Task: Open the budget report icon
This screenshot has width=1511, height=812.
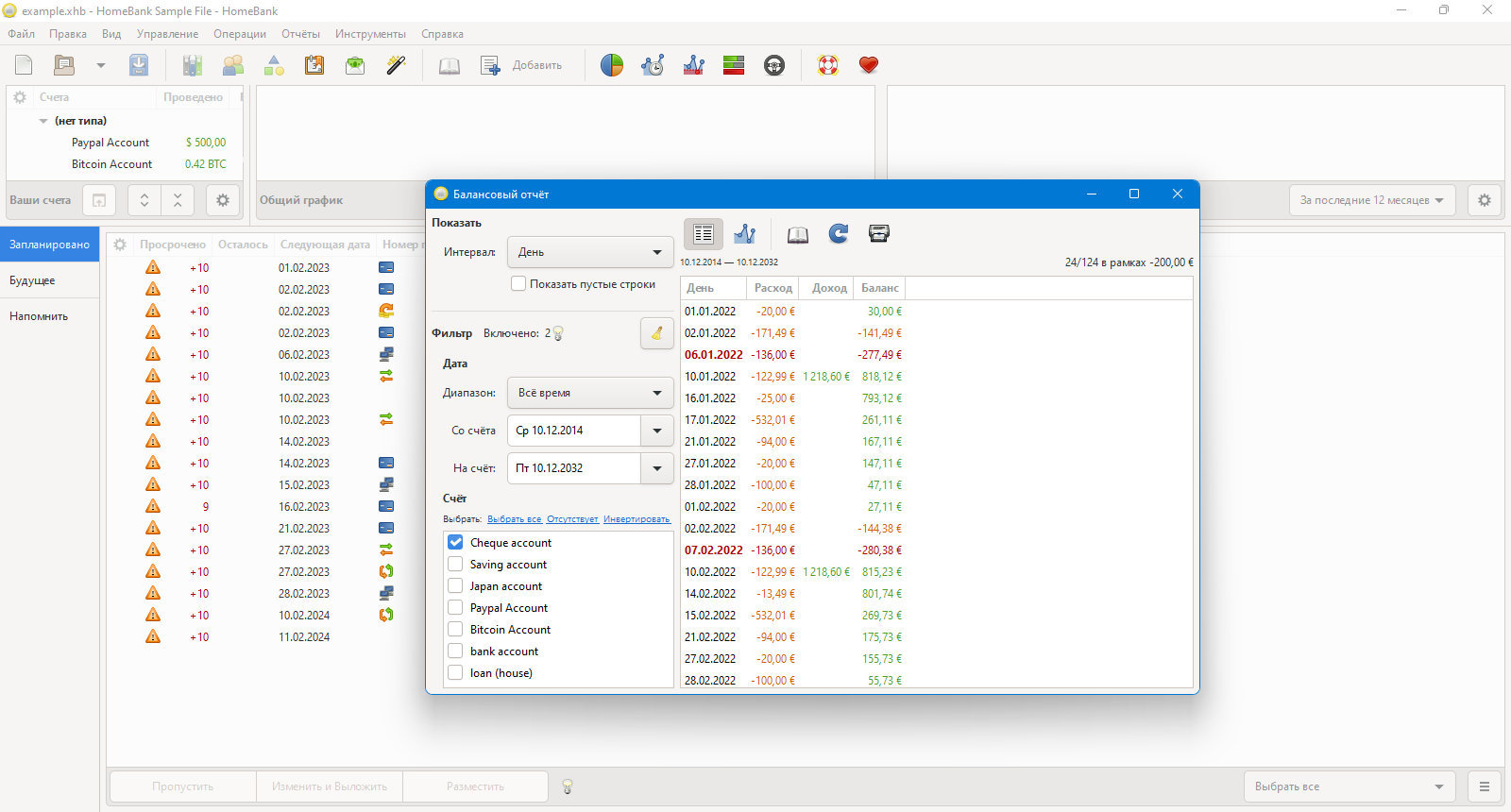Action: click(734, 65)
